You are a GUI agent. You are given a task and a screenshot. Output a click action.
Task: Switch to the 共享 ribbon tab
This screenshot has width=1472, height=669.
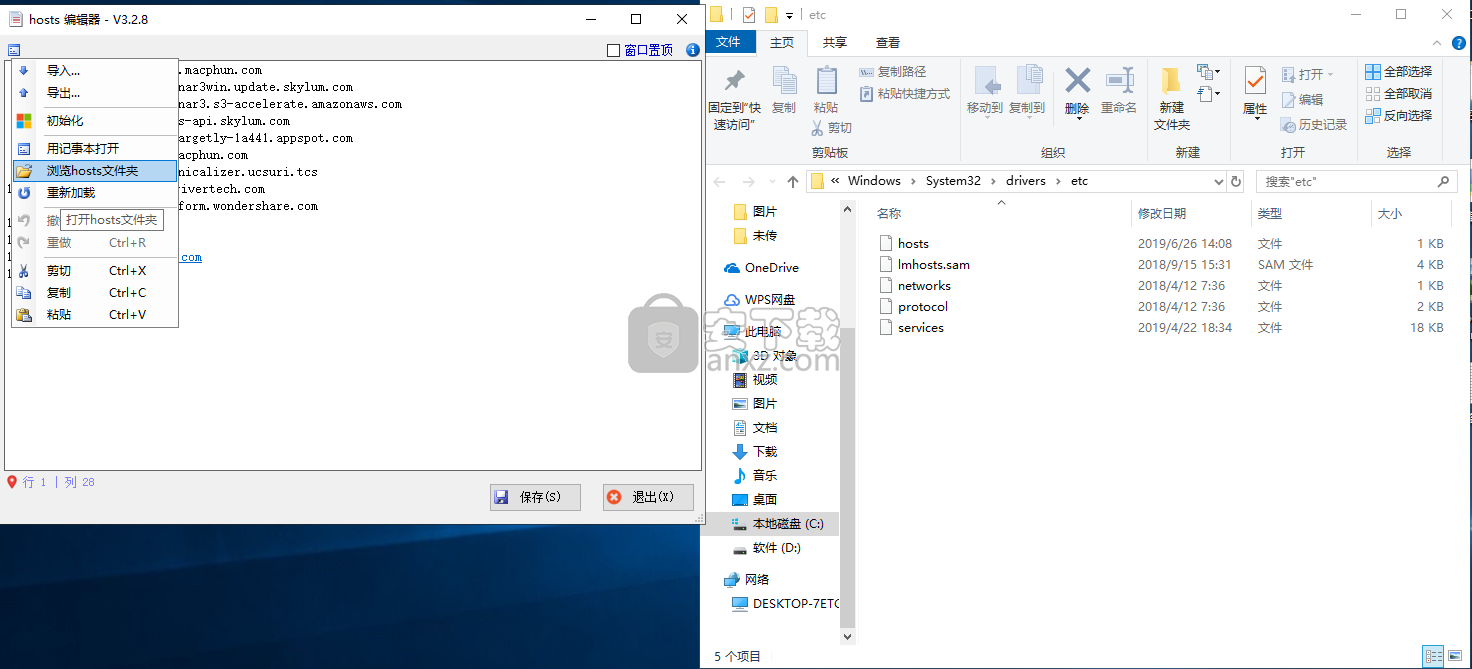click(834, 42)
